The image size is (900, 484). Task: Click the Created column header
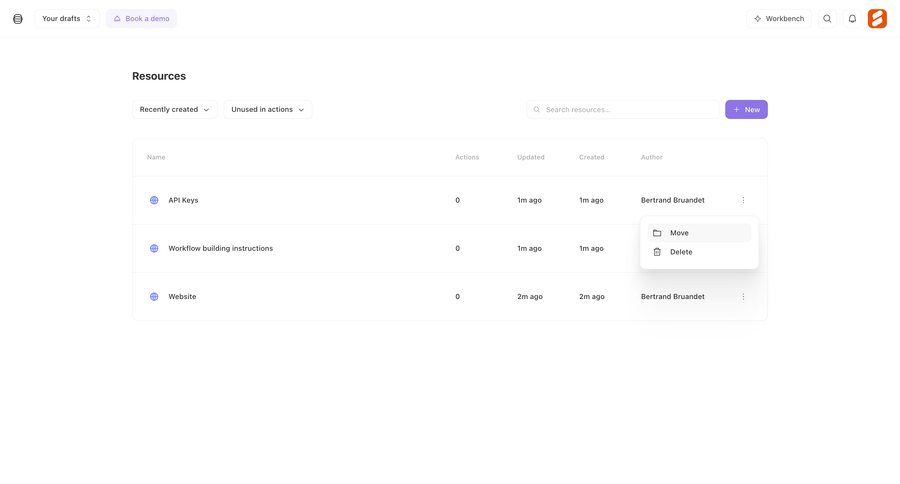[591, 157]
